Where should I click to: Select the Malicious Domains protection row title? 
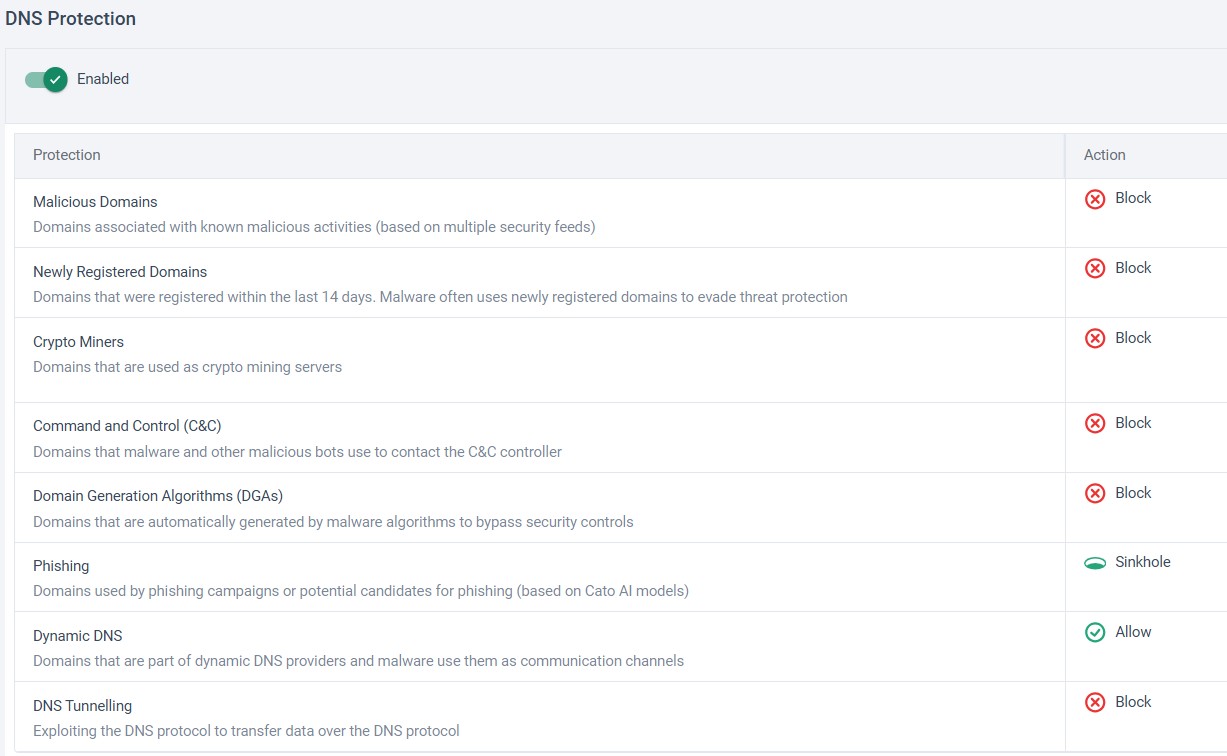click(x=95, y=202)
